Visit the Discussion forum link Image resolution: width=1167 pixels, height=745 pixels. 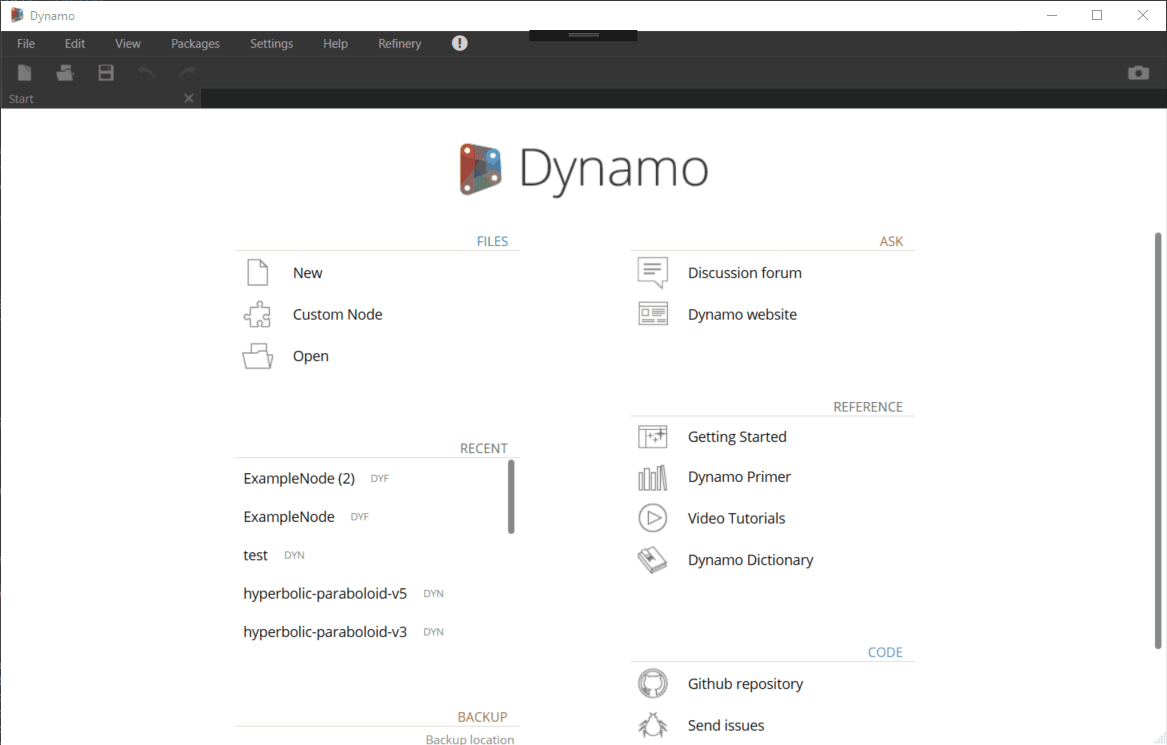(744, 272)
